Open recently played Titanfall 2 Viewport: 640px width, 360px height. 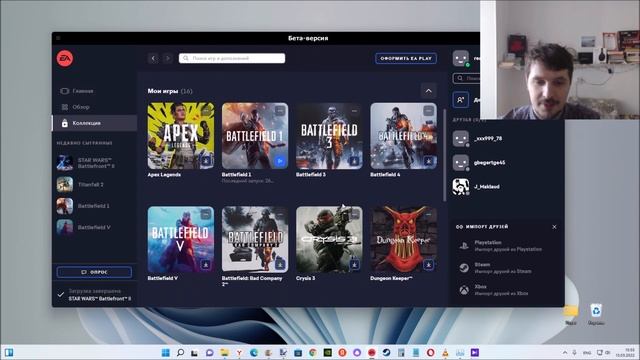[94, 184]
